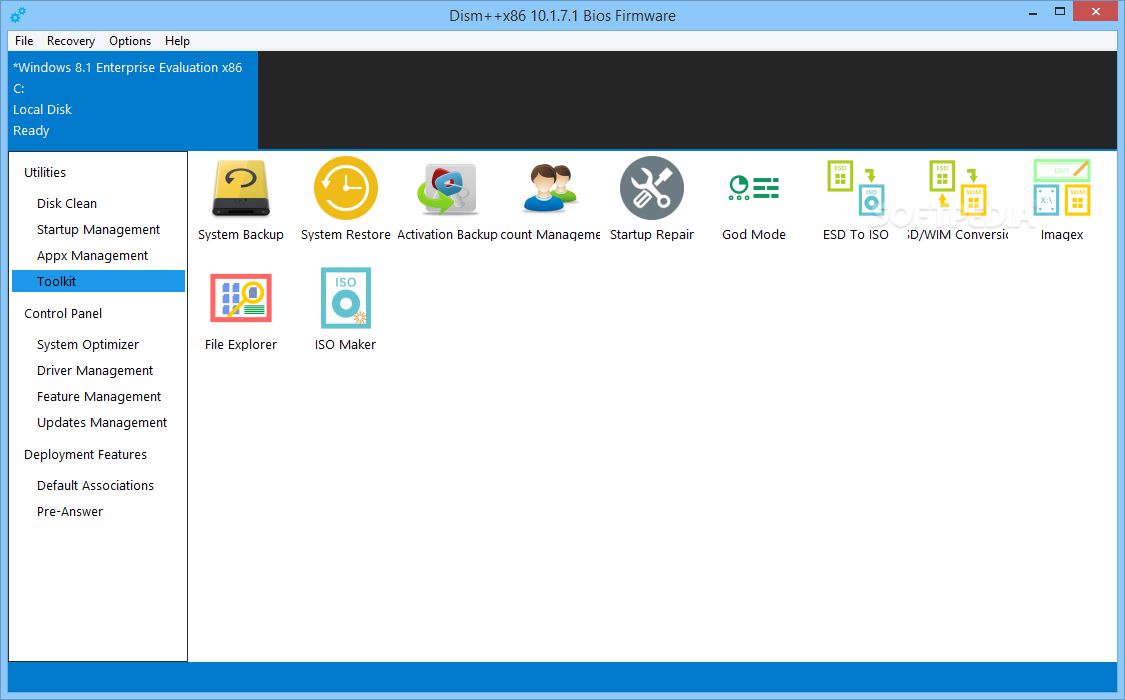Open Feature Management
The height and width of the screenshot is (700, 1125).
[98, 397]
